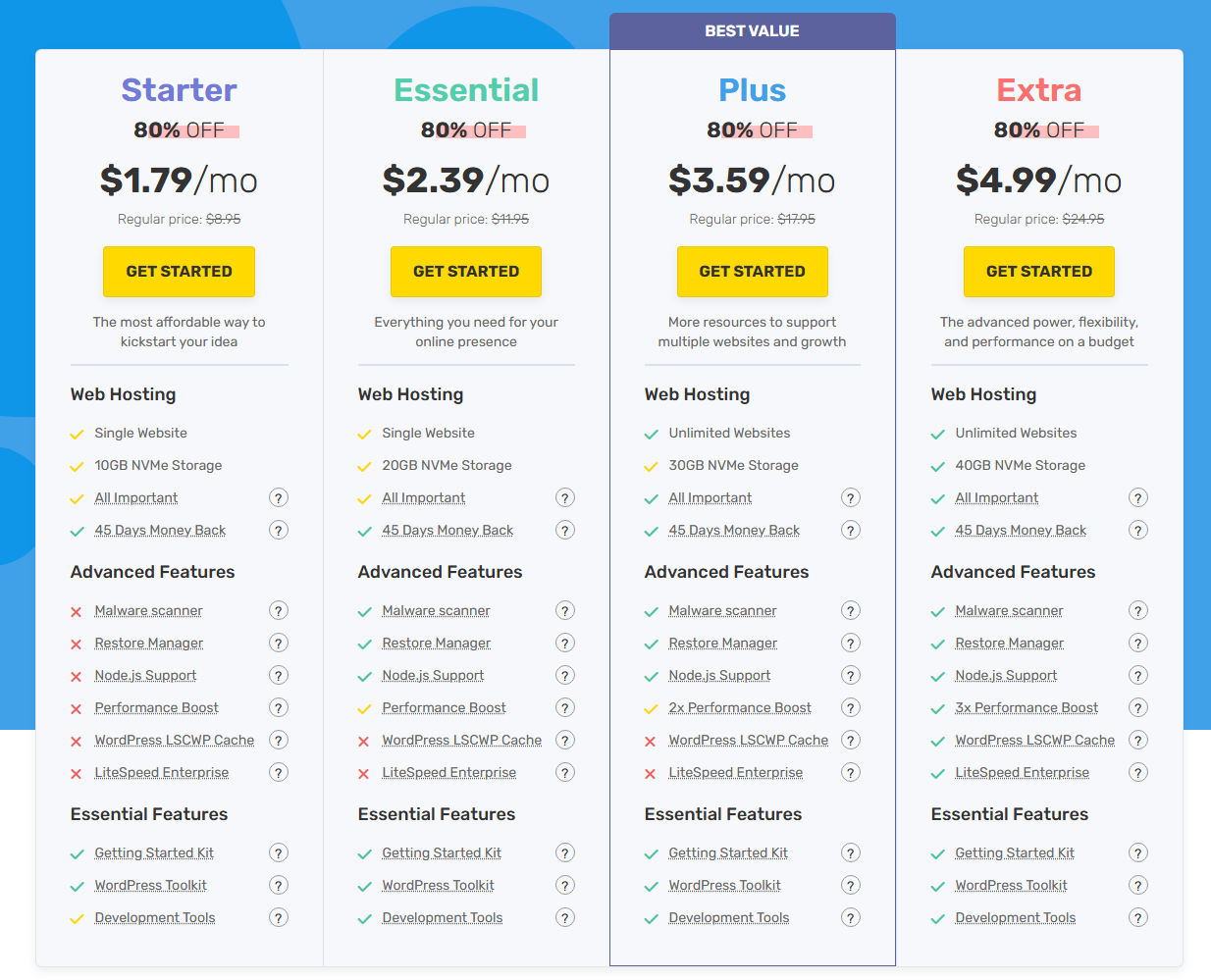Viewport: 1211px width, 980px height.
Task: Click 3x Performance Boost link in Extra
Action: (1027, 707)
